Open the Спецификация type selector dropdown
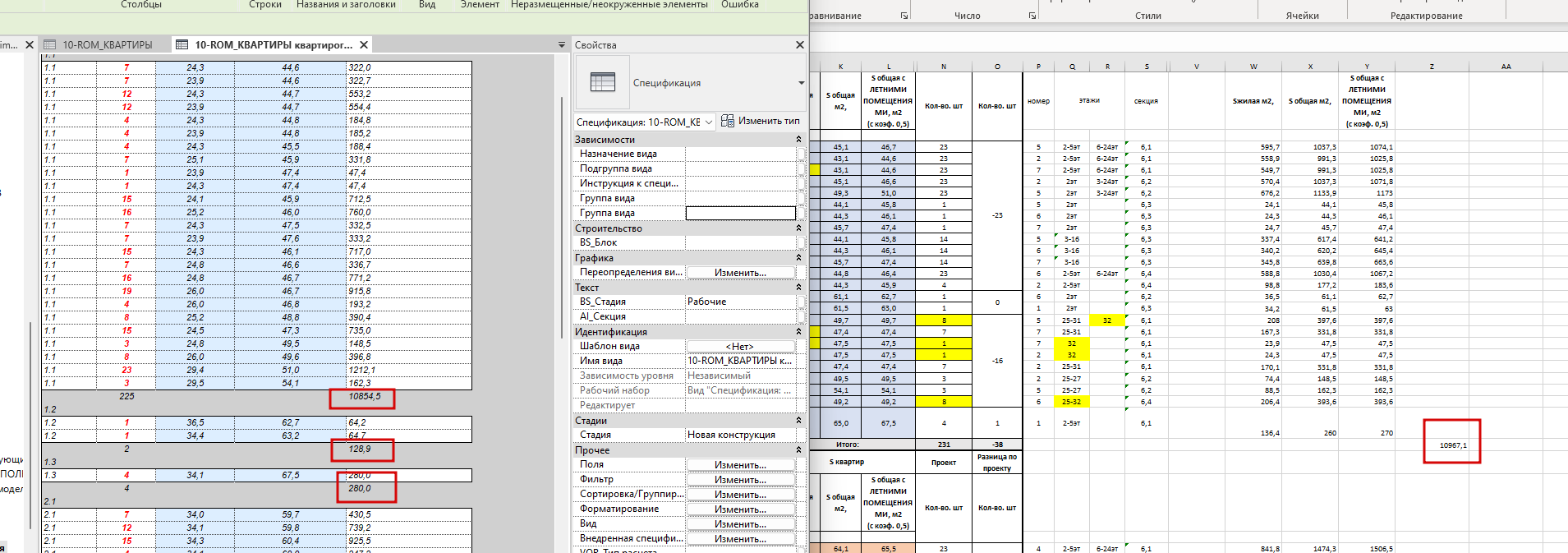The image size is (1568, 553). pos(801,83)
